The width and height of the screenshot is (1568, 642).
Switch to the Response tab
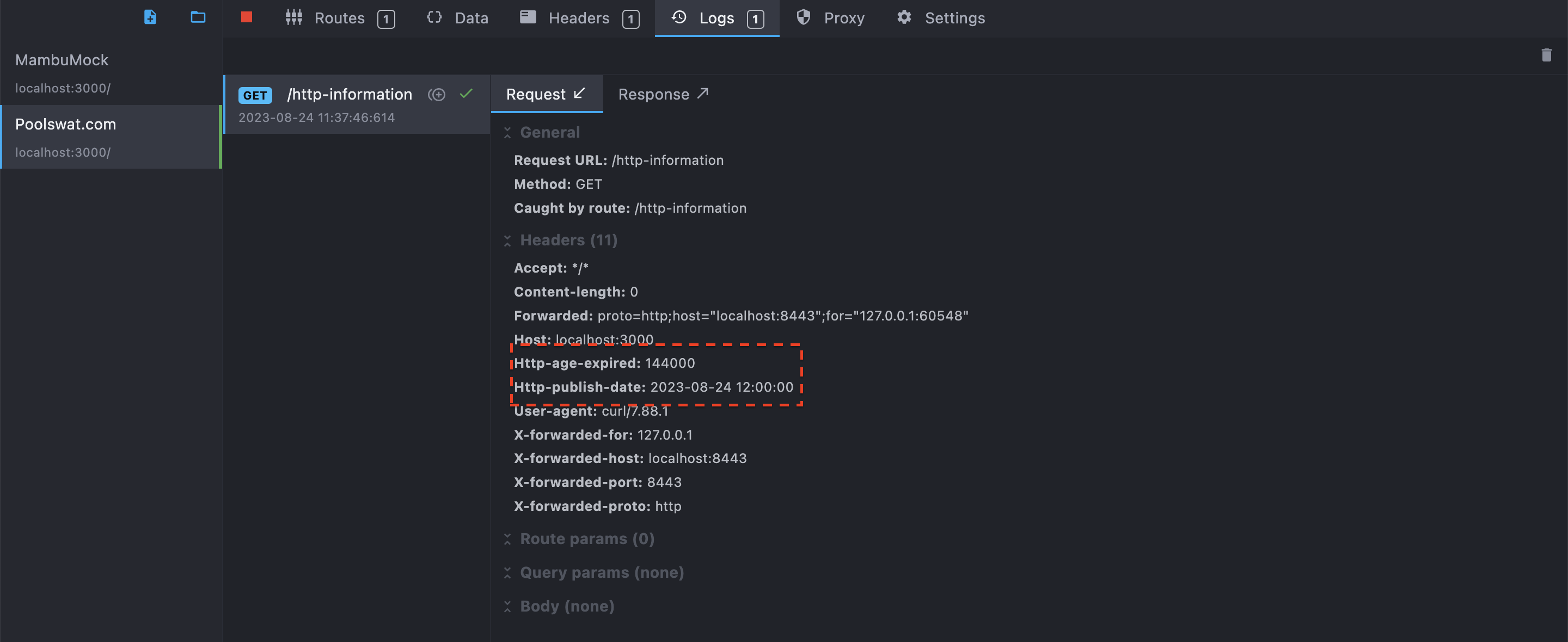(x=664, y=94)
